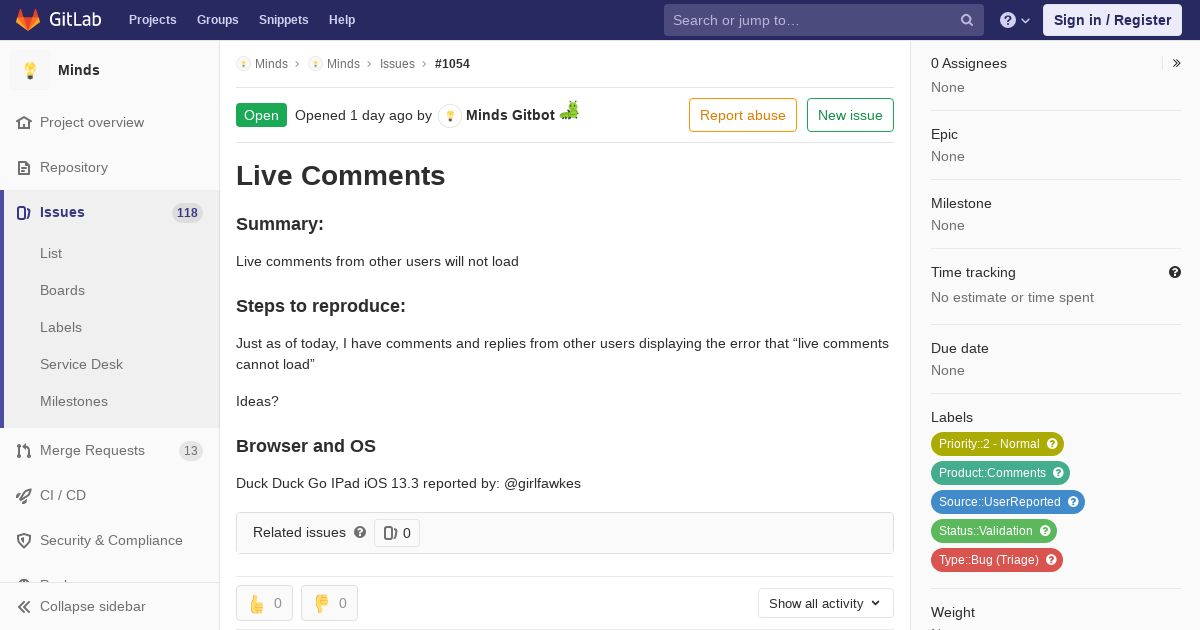The height and width of the screenshot is (630, 1200).
Task: Click the Epic heading in right sidebar
Action: pos(944,134)
